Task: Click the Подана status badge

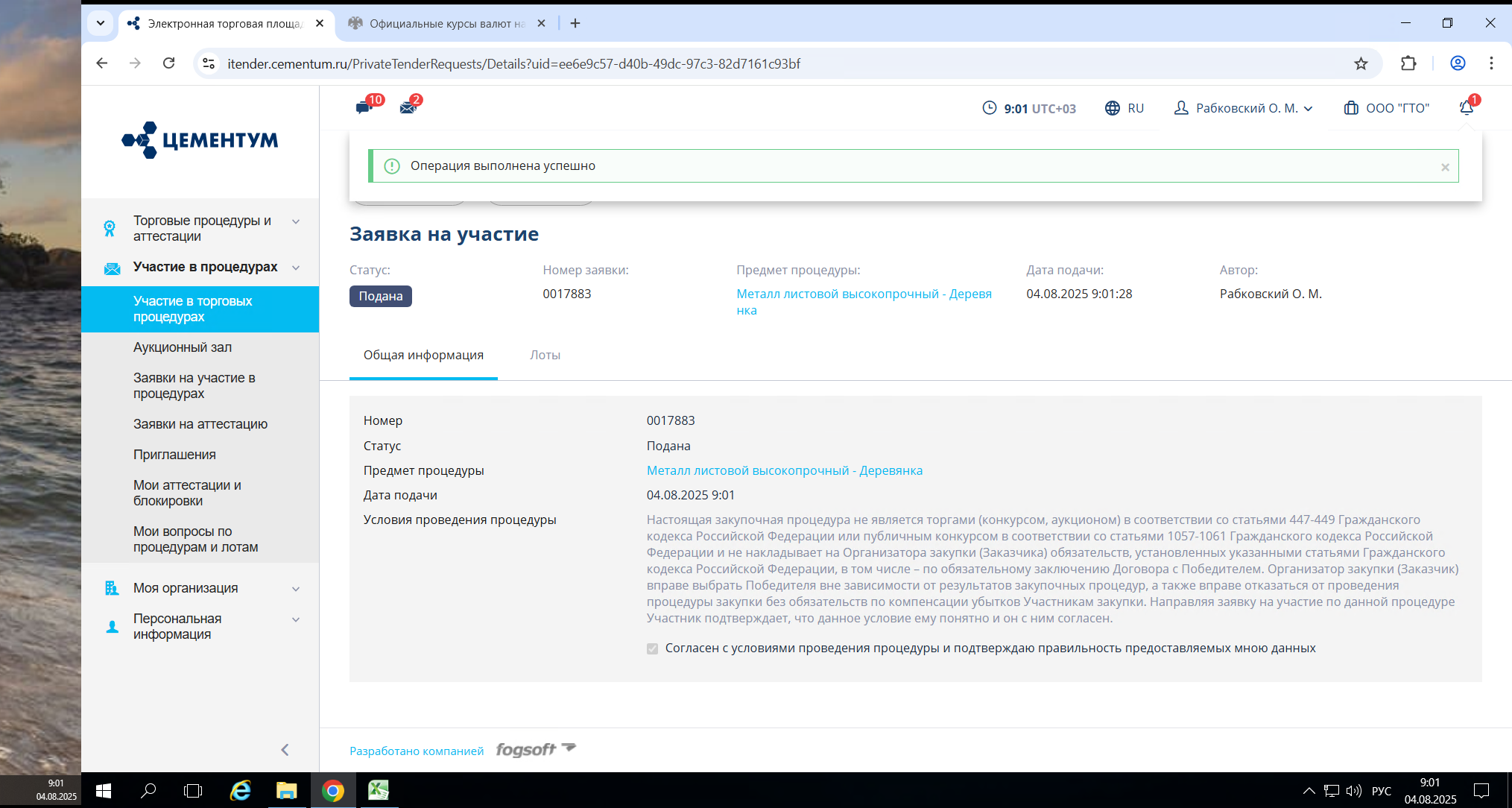Action: (x=381, y=296)
